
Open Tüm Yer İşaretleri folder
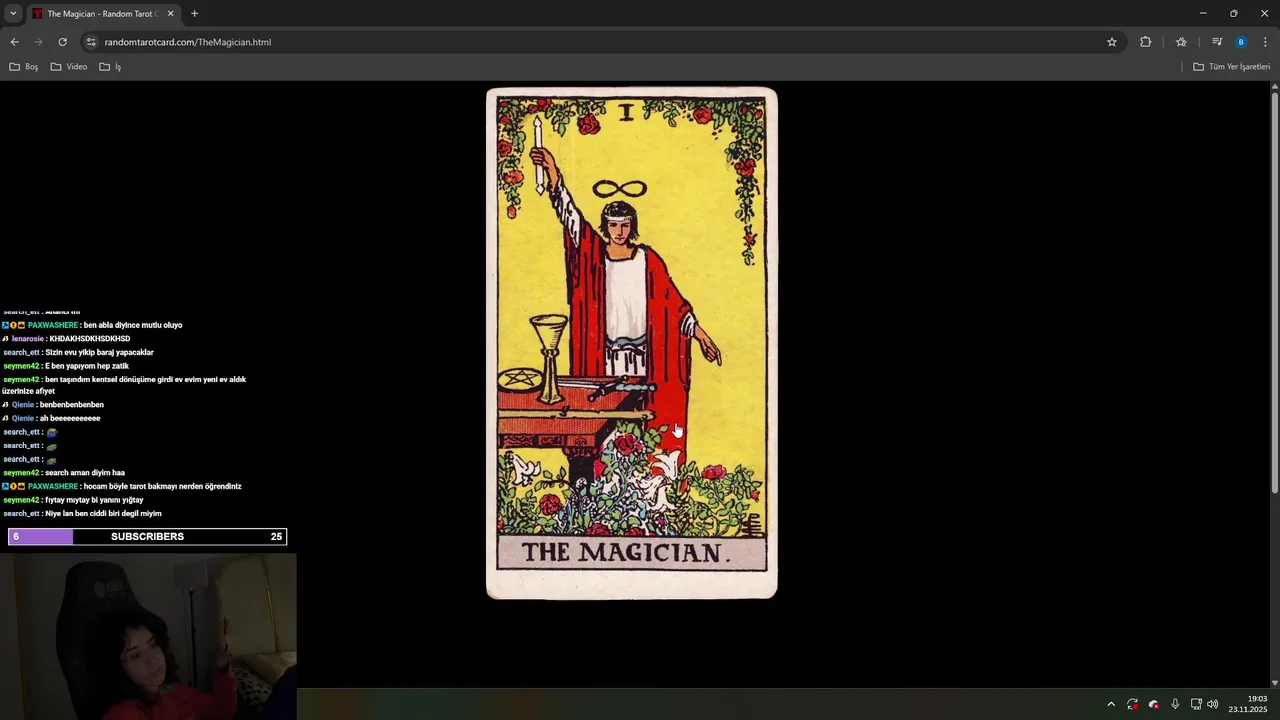tap(1232, 67)
